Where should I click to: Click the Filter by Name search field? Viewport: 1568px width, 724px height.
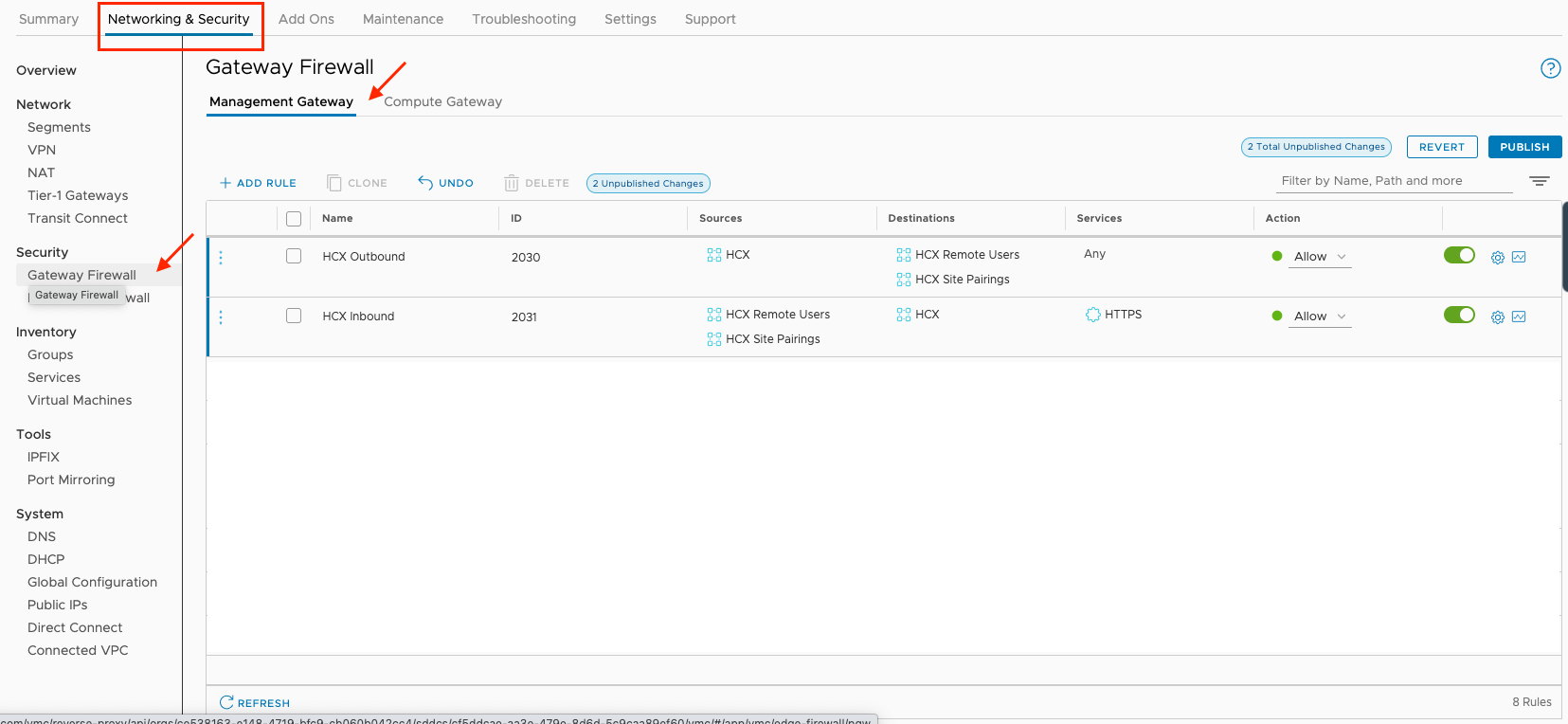[1393, 181]
